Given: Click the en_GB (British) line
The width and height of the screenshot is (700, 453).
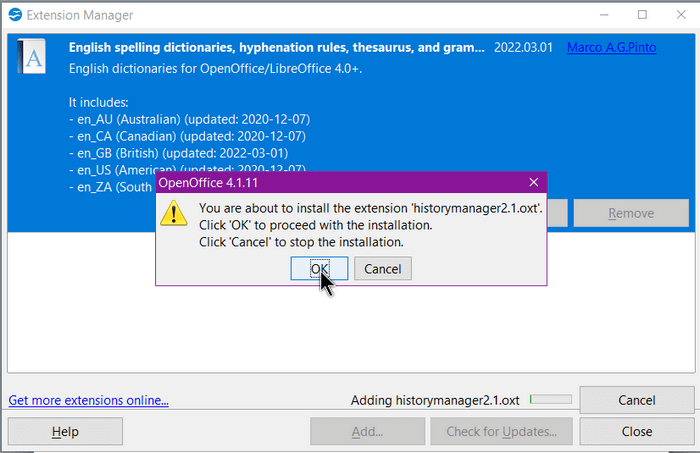Looking at the screenshot, I should [x=179, y=153].
